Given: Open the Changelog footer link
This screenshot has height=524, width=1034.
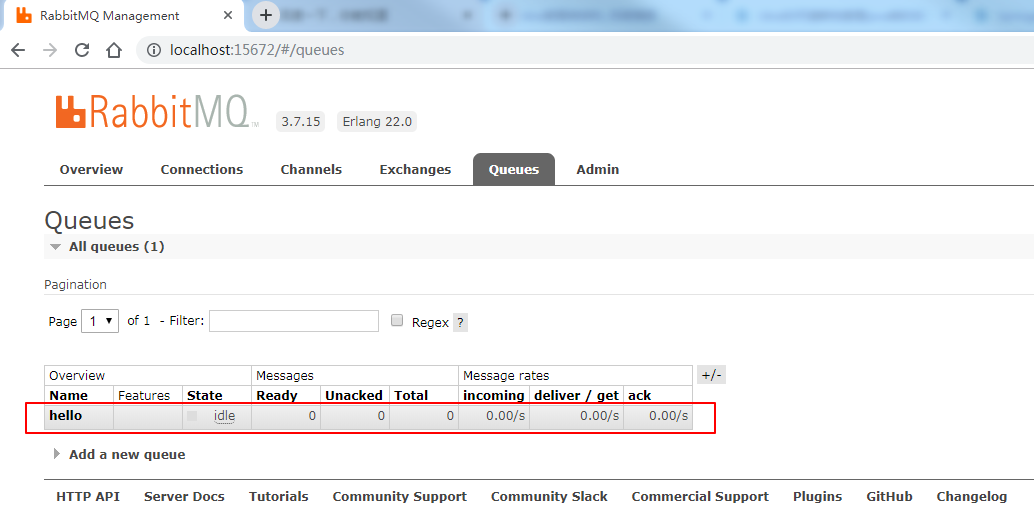Looking at the screenshot, I should pos(972,496).
